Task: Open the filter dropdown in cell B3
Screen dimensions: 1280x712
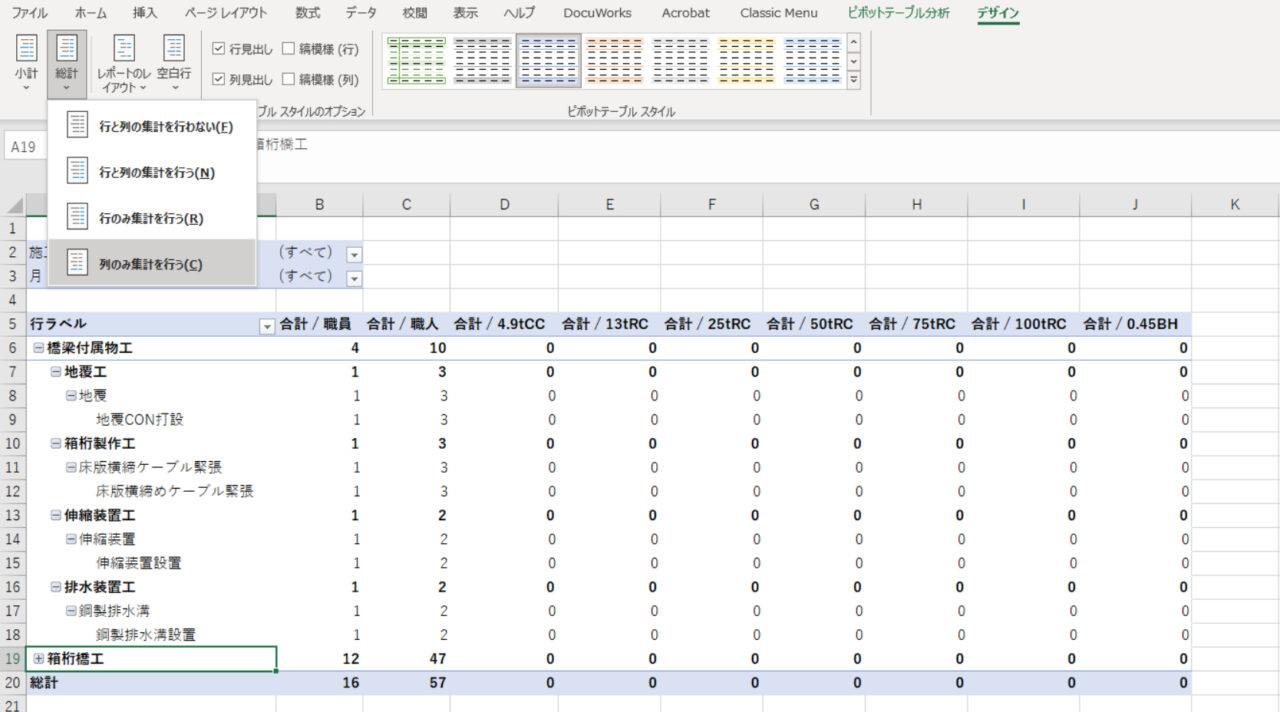Action: tap(354, 278)
